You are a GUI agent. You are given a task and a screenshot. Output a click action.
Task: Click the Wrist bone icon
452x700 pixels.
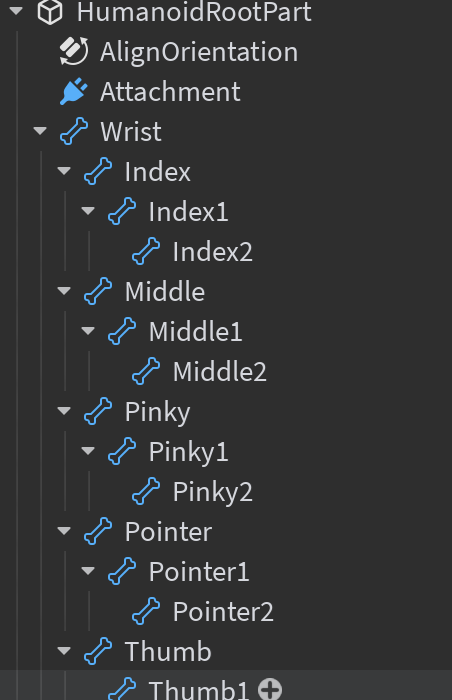coord(74,131)
